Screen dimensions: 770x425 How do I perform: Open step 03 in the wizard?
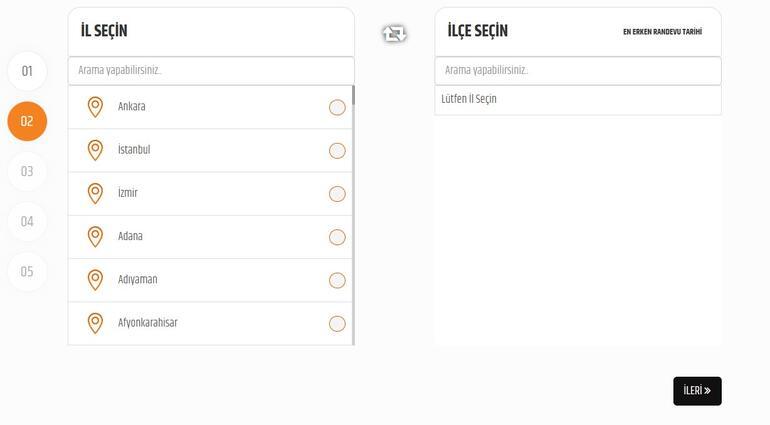[27, 171]
